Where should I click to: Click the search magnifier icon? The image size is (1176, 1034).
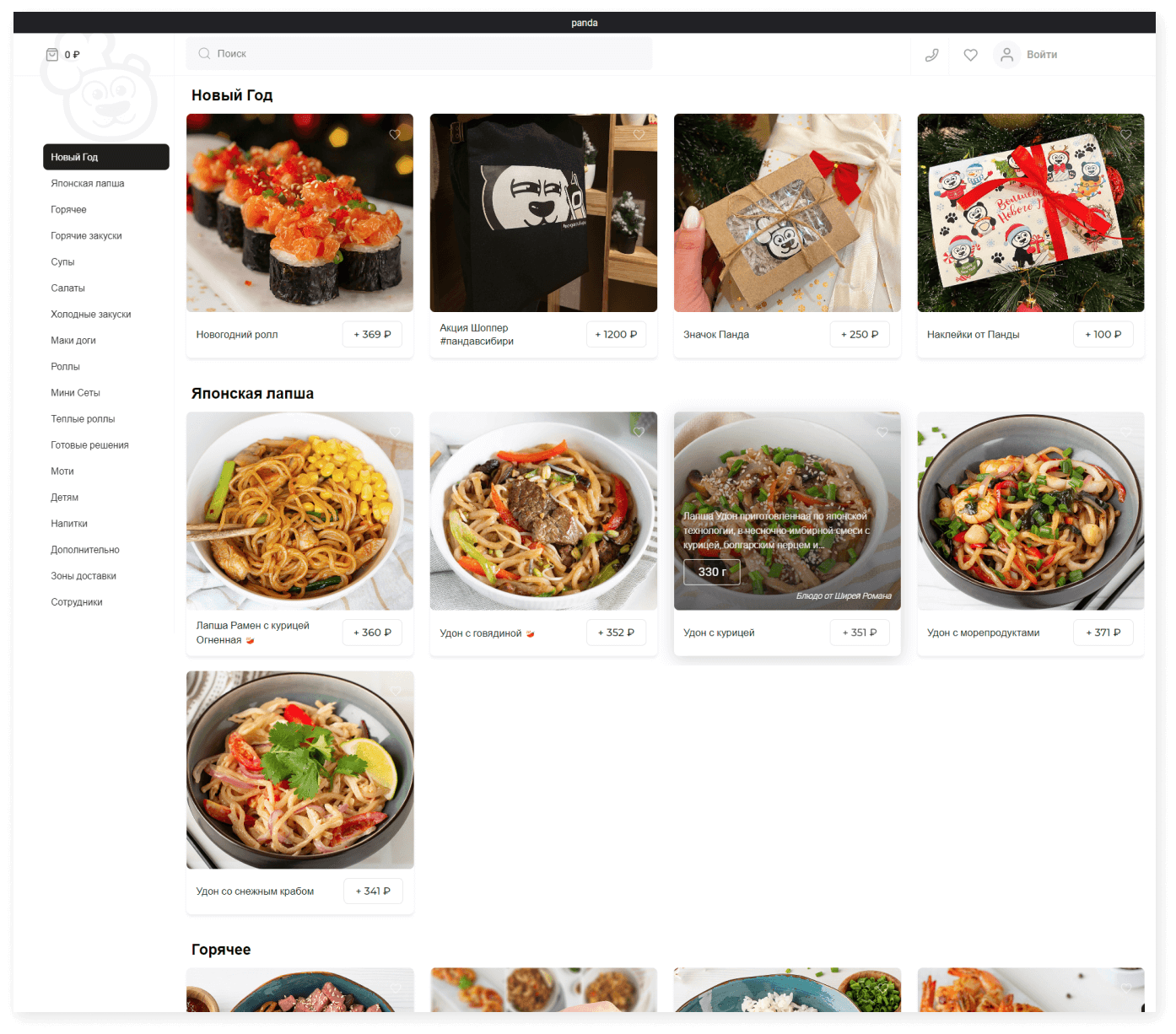(x=204, y=54)
